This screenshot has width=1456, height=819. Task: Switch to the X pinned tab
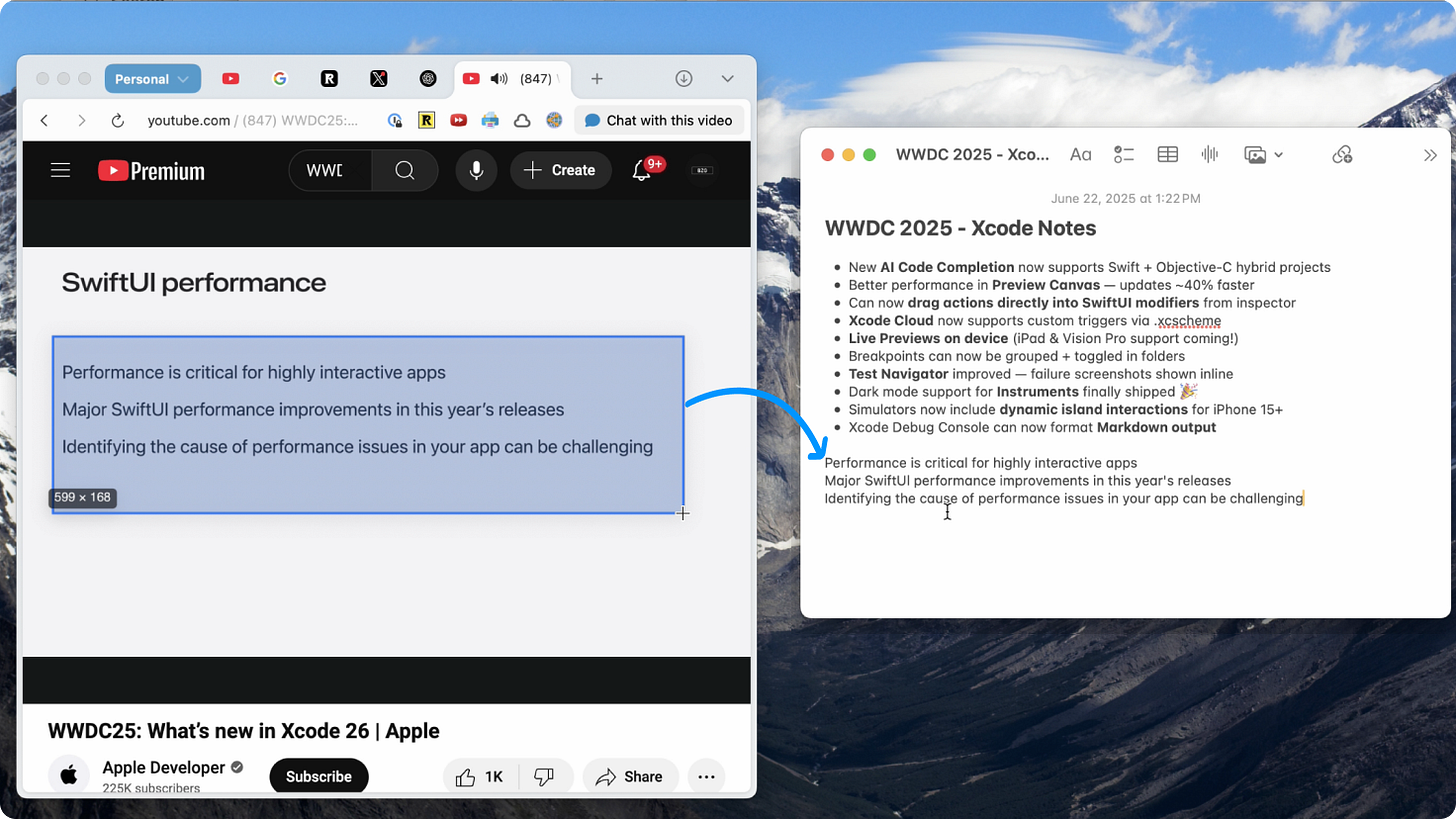pyautogui.click(x=378, y=79)
